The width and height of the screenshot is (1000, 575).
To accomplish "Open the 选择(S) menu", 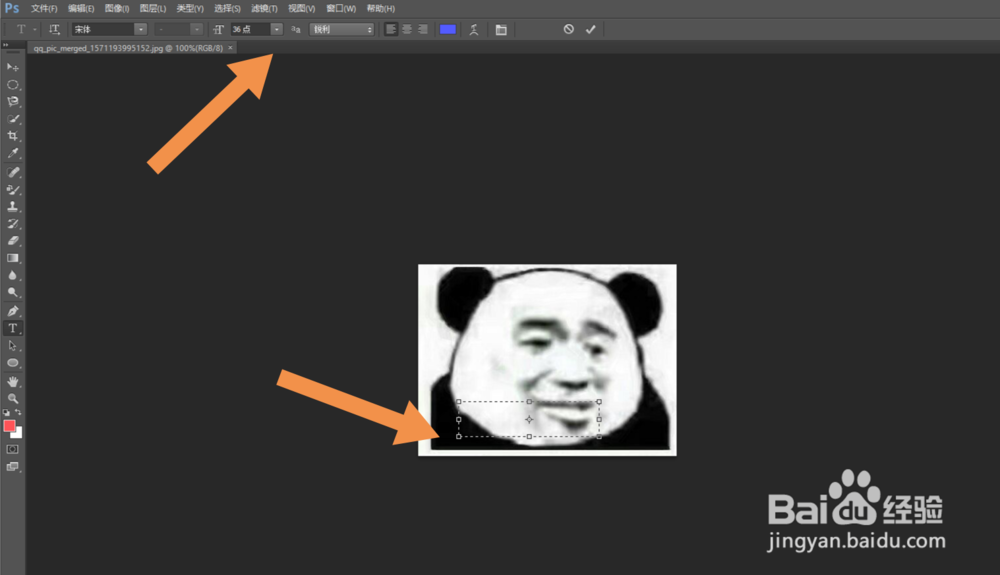I will 227,8.
